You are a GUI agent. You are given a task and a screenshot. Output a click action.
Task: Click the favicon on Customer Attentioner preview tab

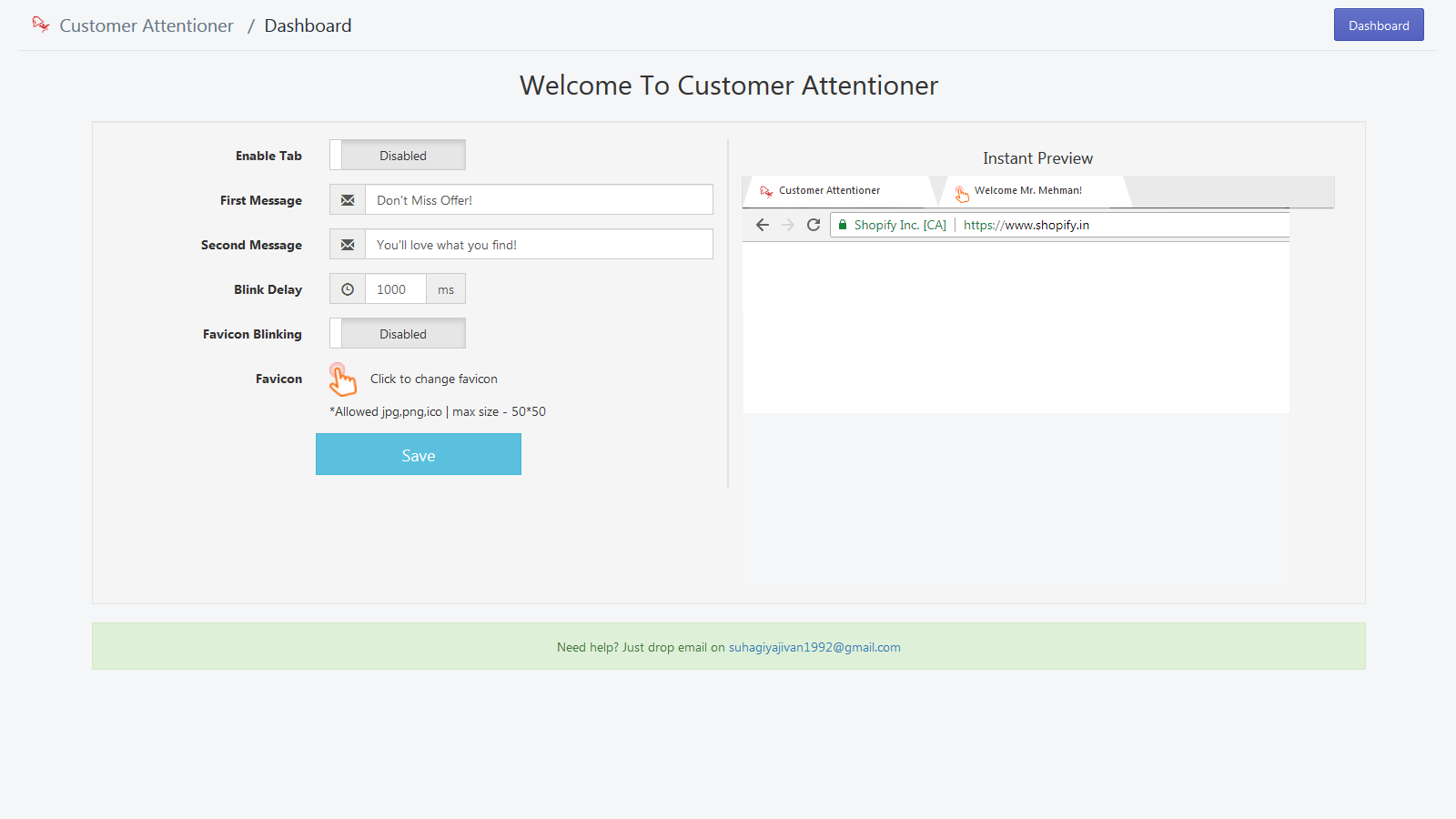[x=766, y=191]
